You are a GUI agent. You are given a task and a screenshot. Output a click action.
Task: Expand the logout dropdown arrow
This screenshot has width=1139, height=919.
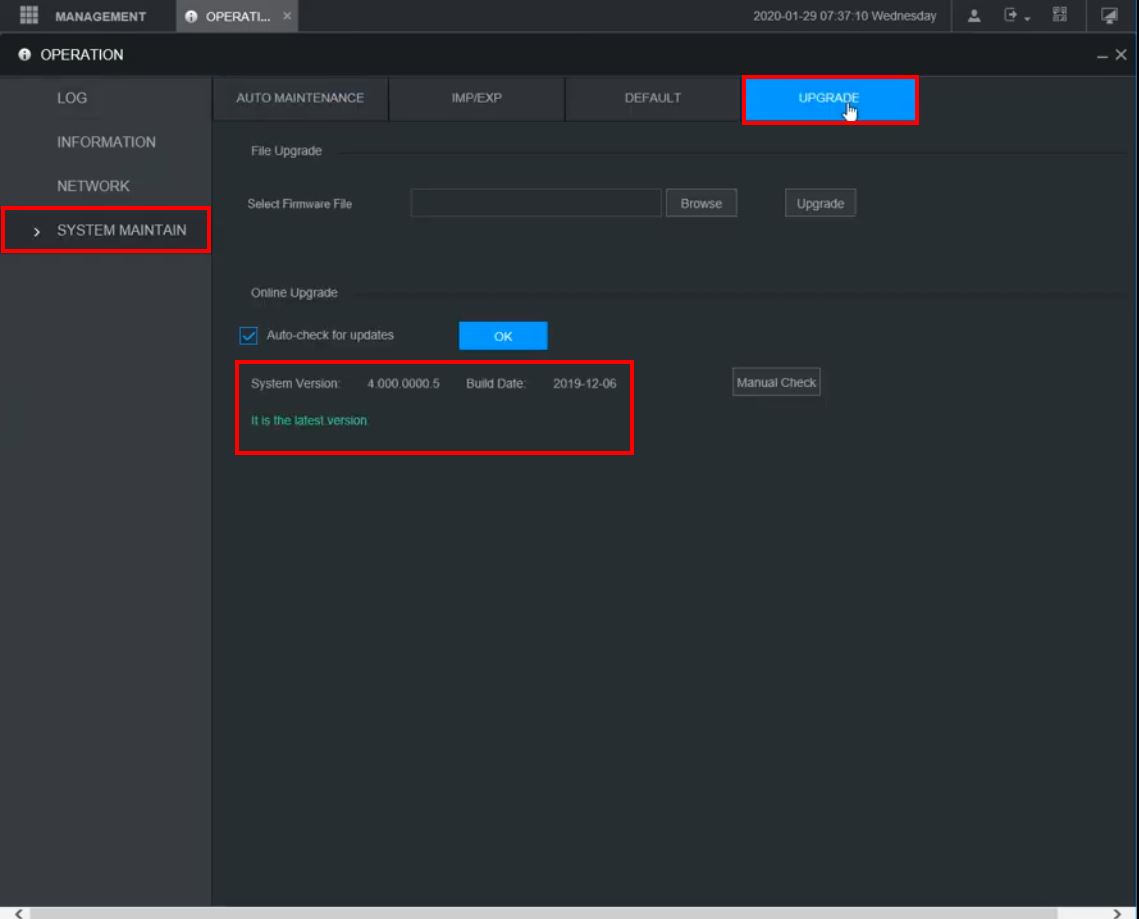(1026, 18)
